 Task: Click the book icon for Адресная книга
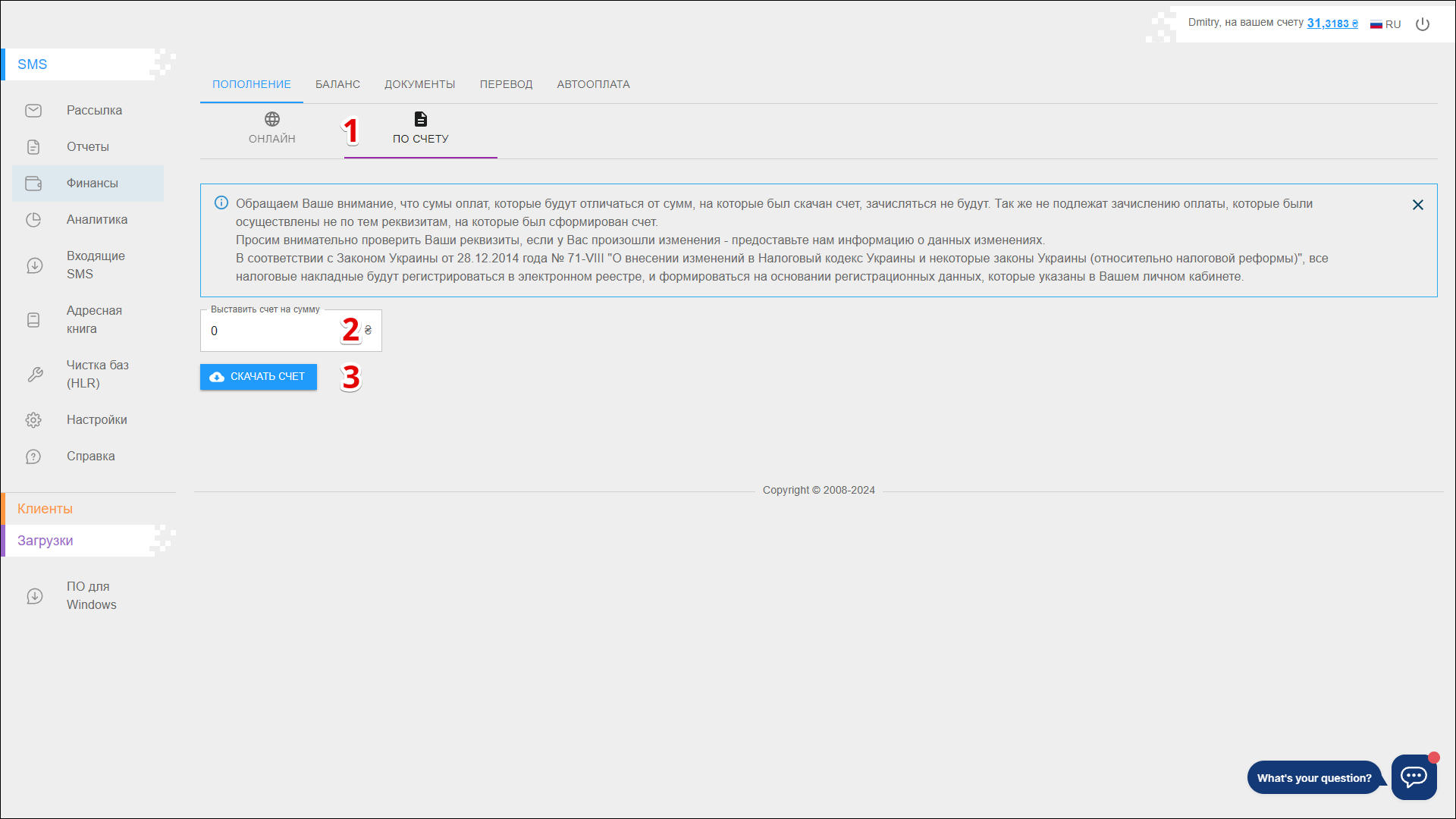(x=33, y=320)
